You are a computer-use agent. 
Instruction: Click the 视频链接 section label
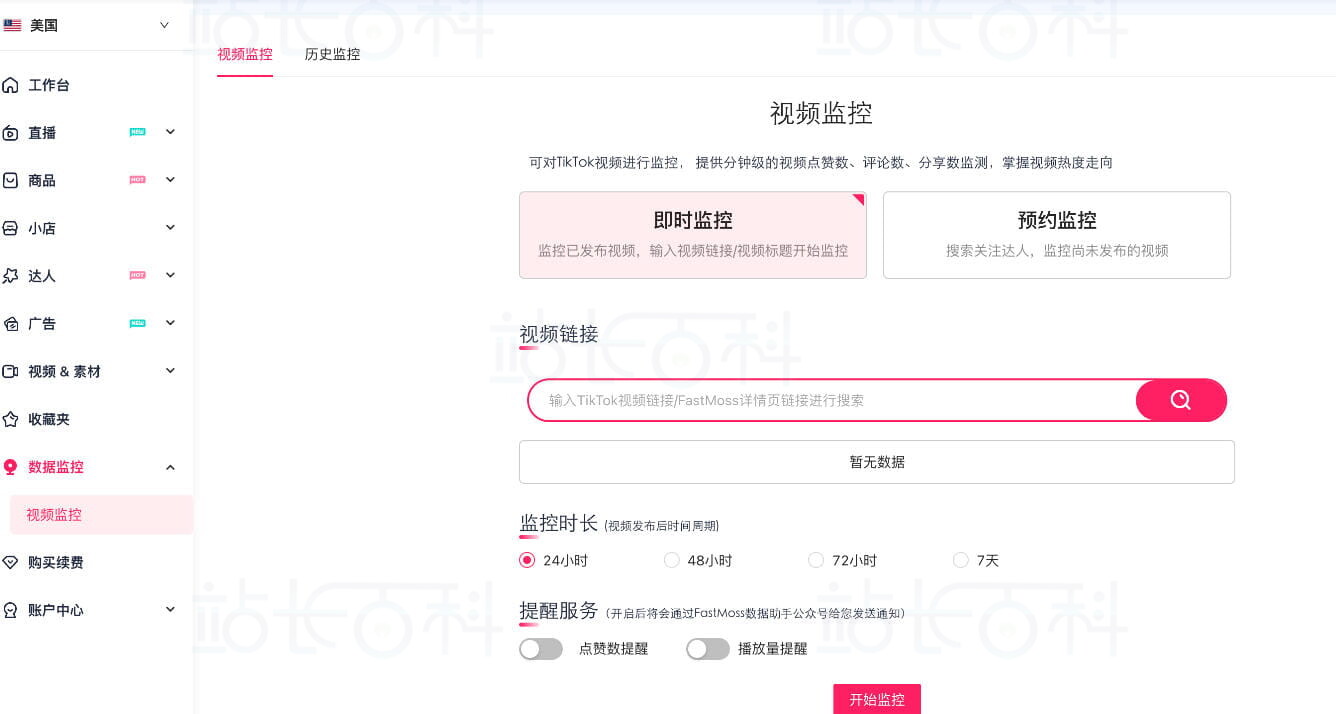click(559, 335)
